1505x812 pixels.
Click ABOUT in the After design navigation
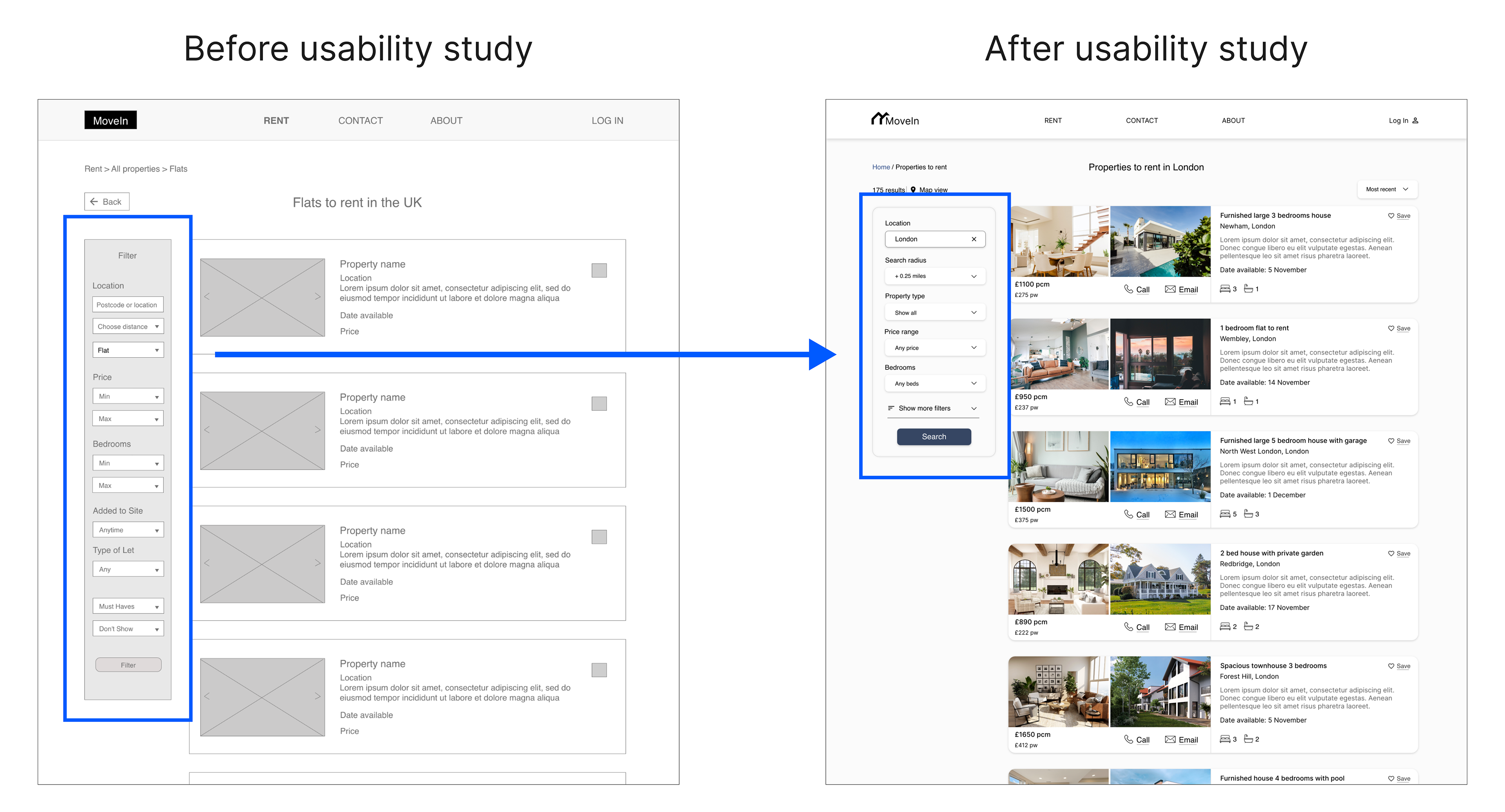point(1233,120)
